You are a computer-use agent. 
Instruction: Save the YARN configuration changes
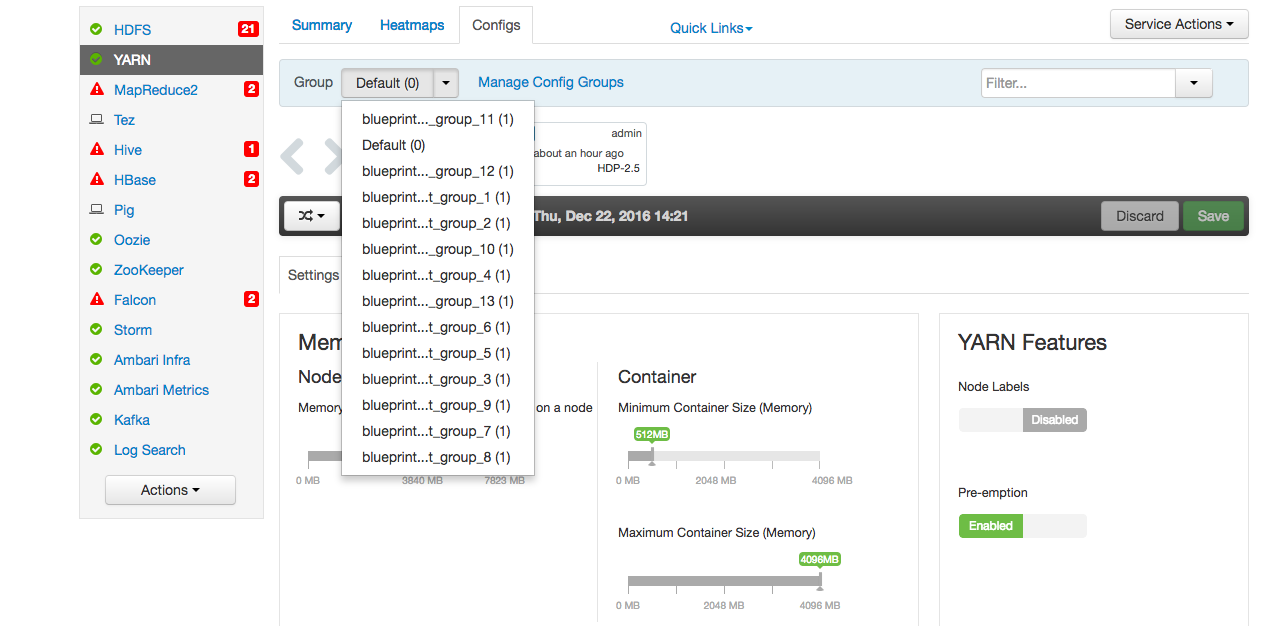1212,215
